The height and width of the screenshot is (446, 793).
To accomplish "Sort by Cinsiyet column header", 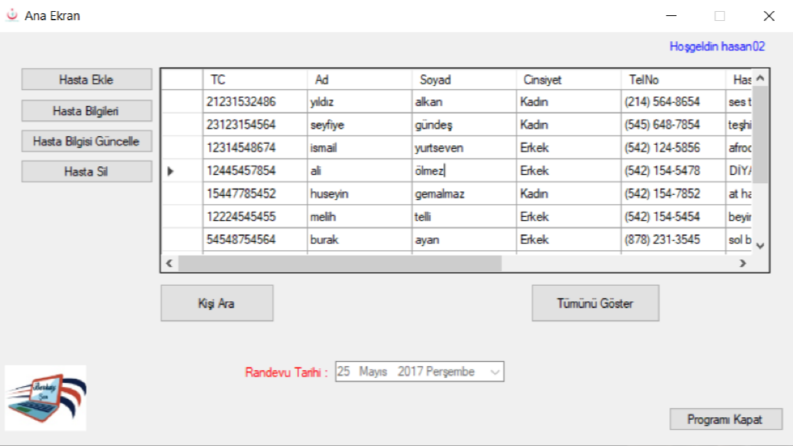I will (x=568, y=79).
